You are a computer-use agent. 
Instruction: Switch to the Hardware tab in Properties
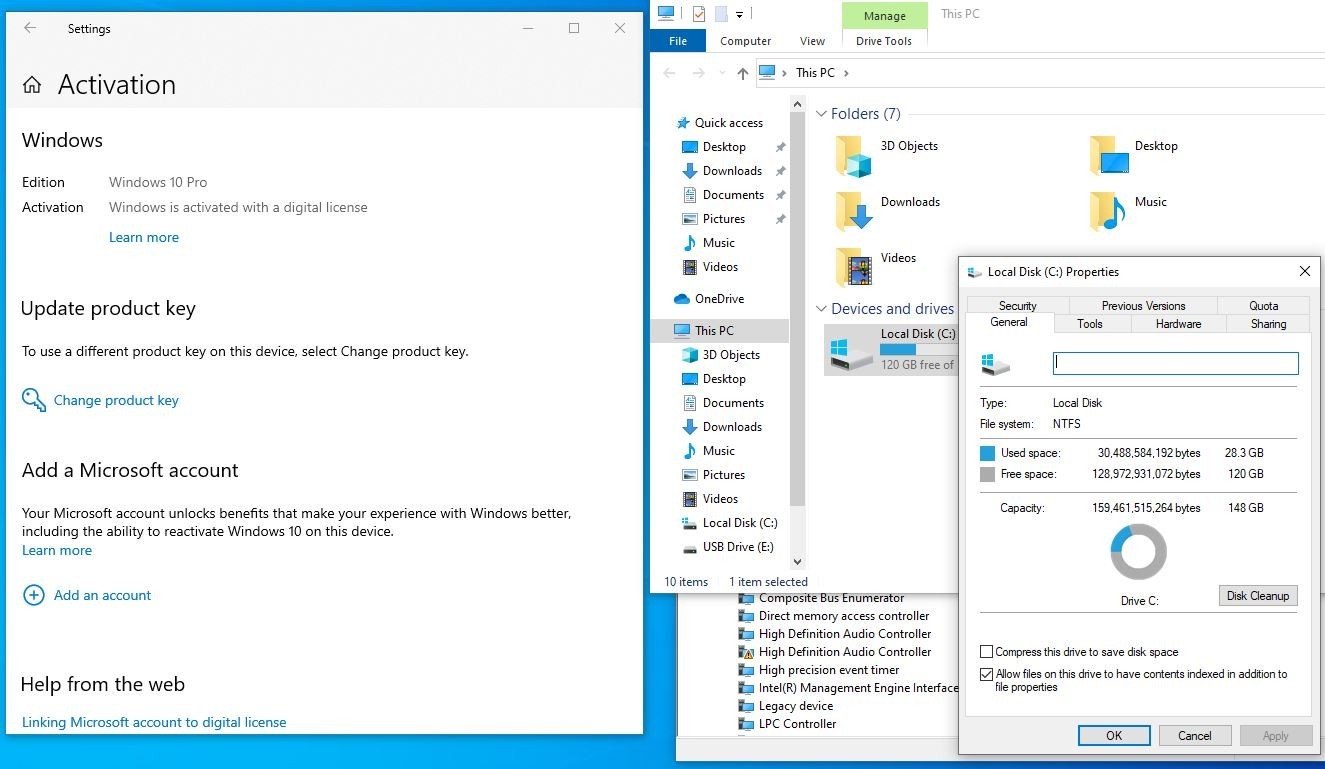click(1178, 324)
